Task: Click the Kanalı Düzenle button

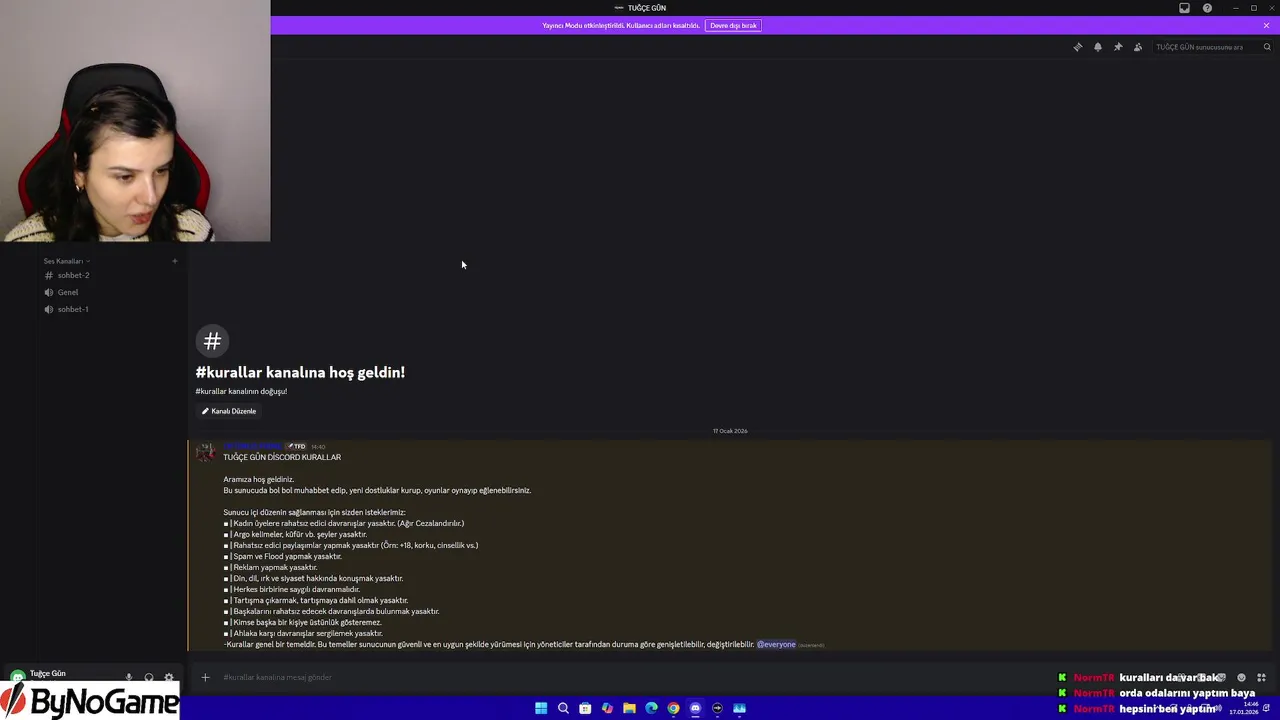Action: coord(229,411)
